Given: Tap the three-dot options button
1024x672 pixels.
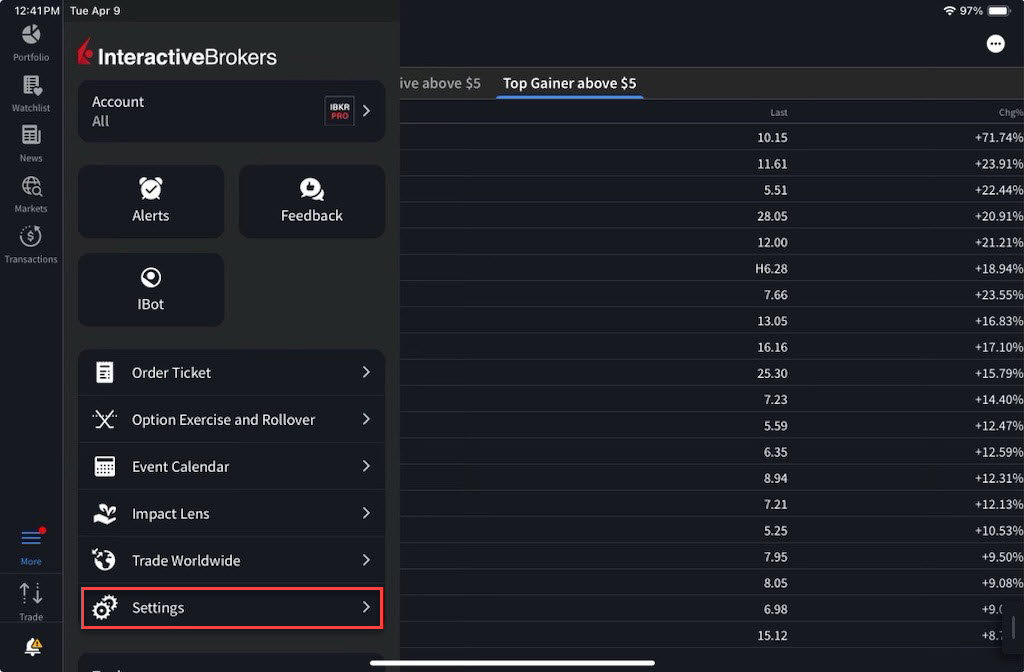Looking at the screenshot, I should pyautogui.click(x=995, y=44).
